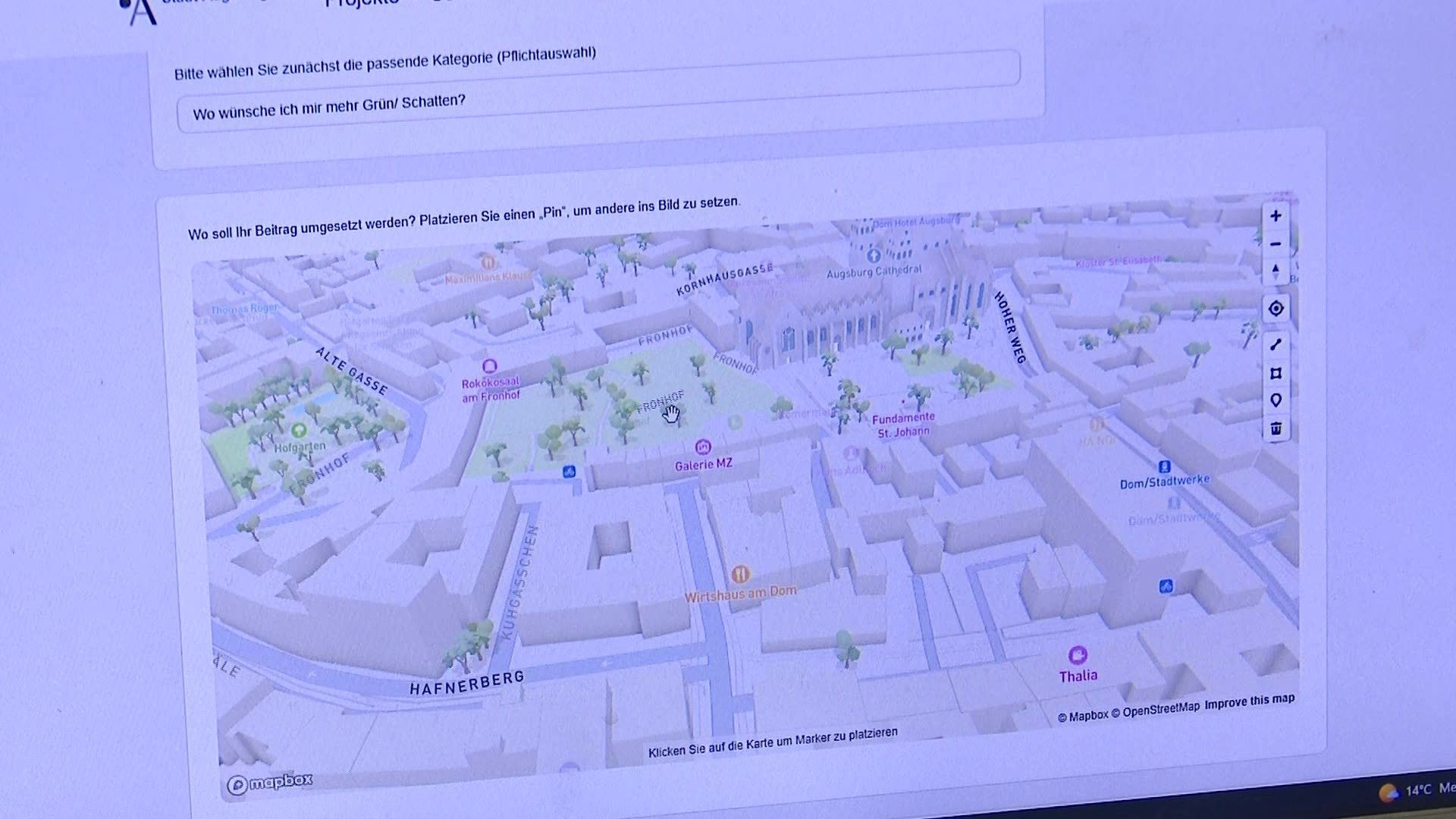Click the mapbox logo
Image resolution: width=1456 pixels, height=819 pixels.
coord(270,783)
